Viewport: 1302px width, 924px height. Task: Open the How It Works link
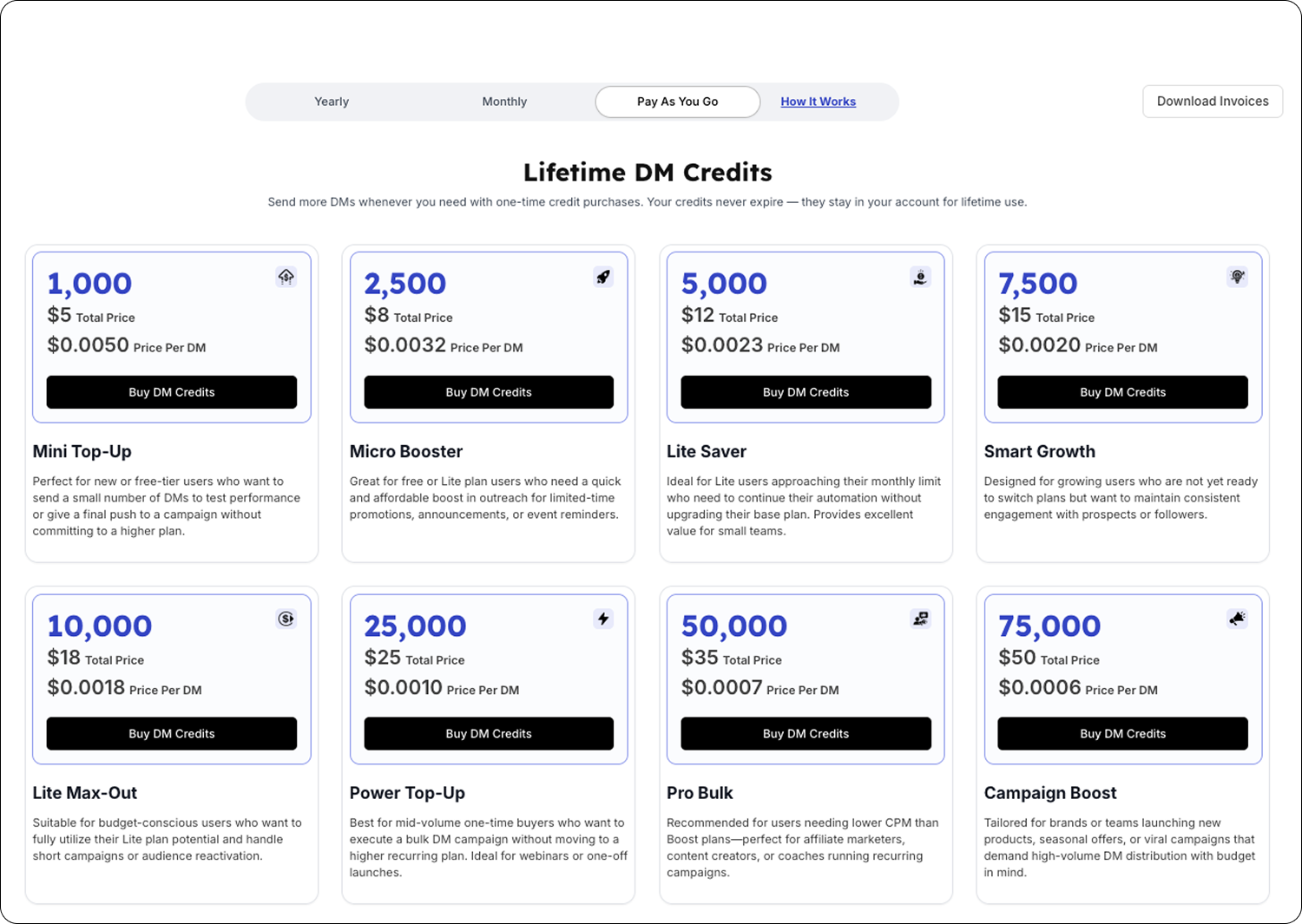pyautogui.click(x=818, y=102)
